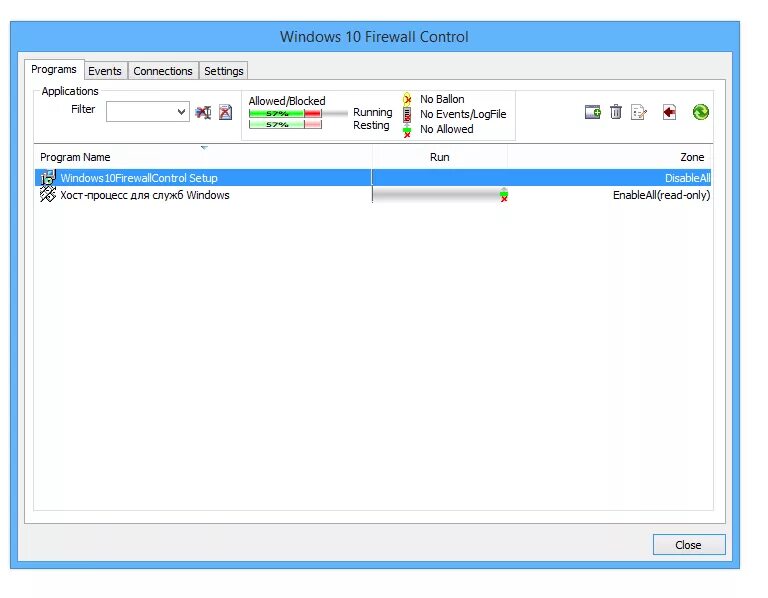Open the Connections tab
768x598 pixels.
click(163, 71)
